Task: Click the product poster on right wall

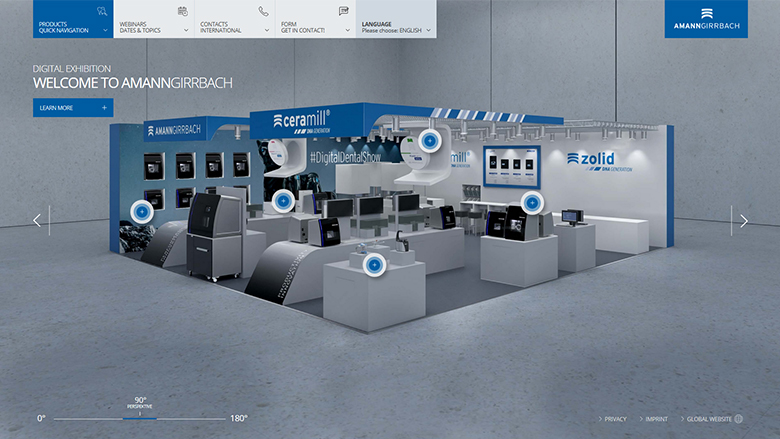Action: [x=512, y=166]
